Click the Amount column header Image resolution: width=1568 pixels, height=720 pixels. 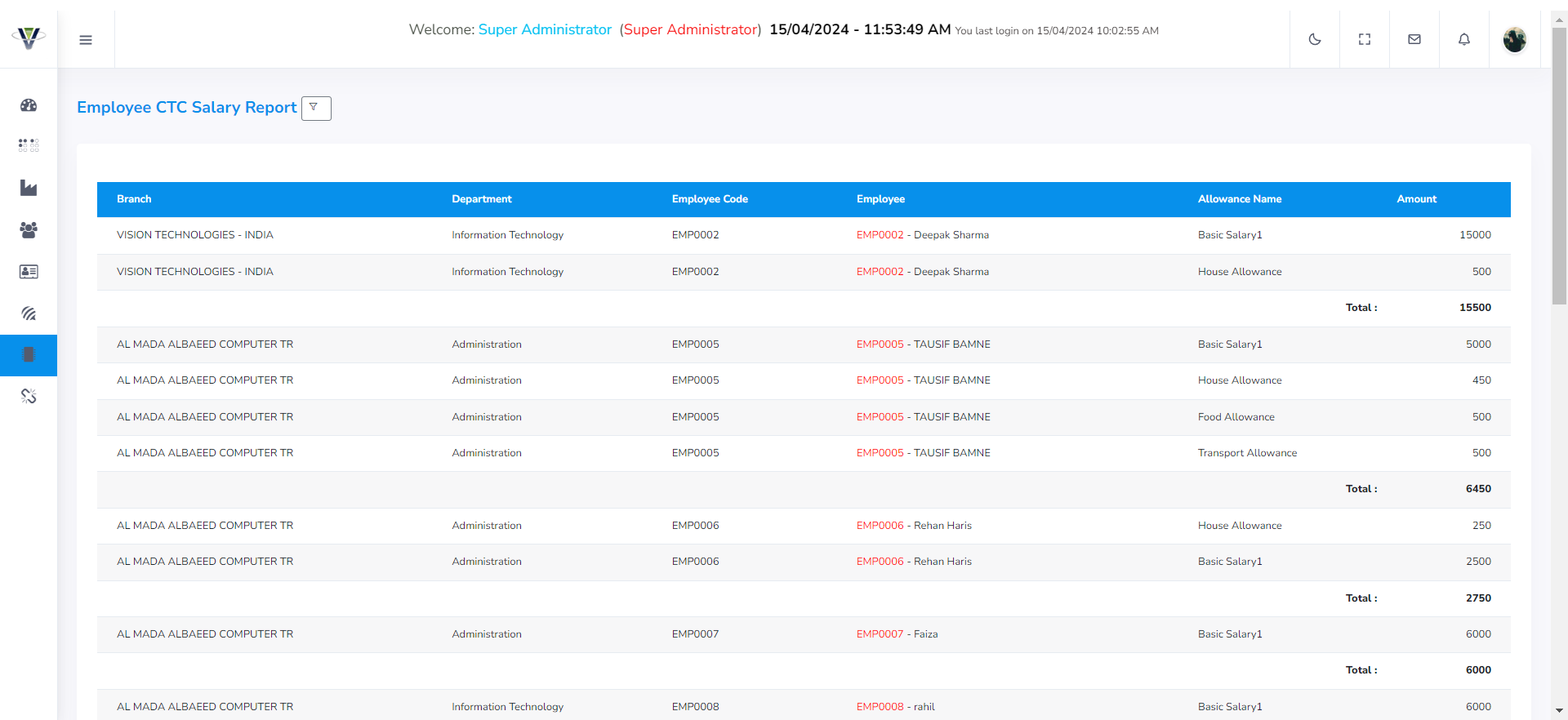(1417, 199)
